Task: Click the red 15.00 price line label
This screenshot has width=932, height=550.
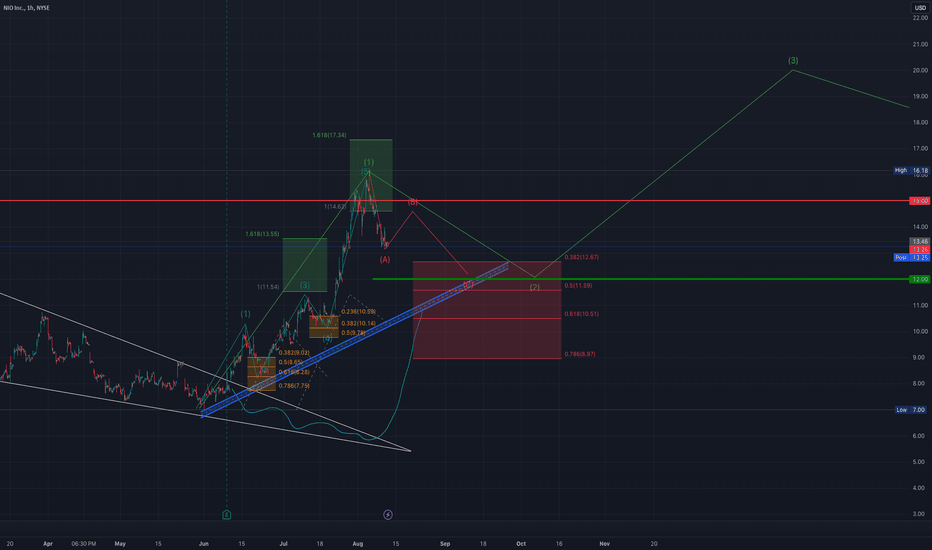Action: [920, 201]
